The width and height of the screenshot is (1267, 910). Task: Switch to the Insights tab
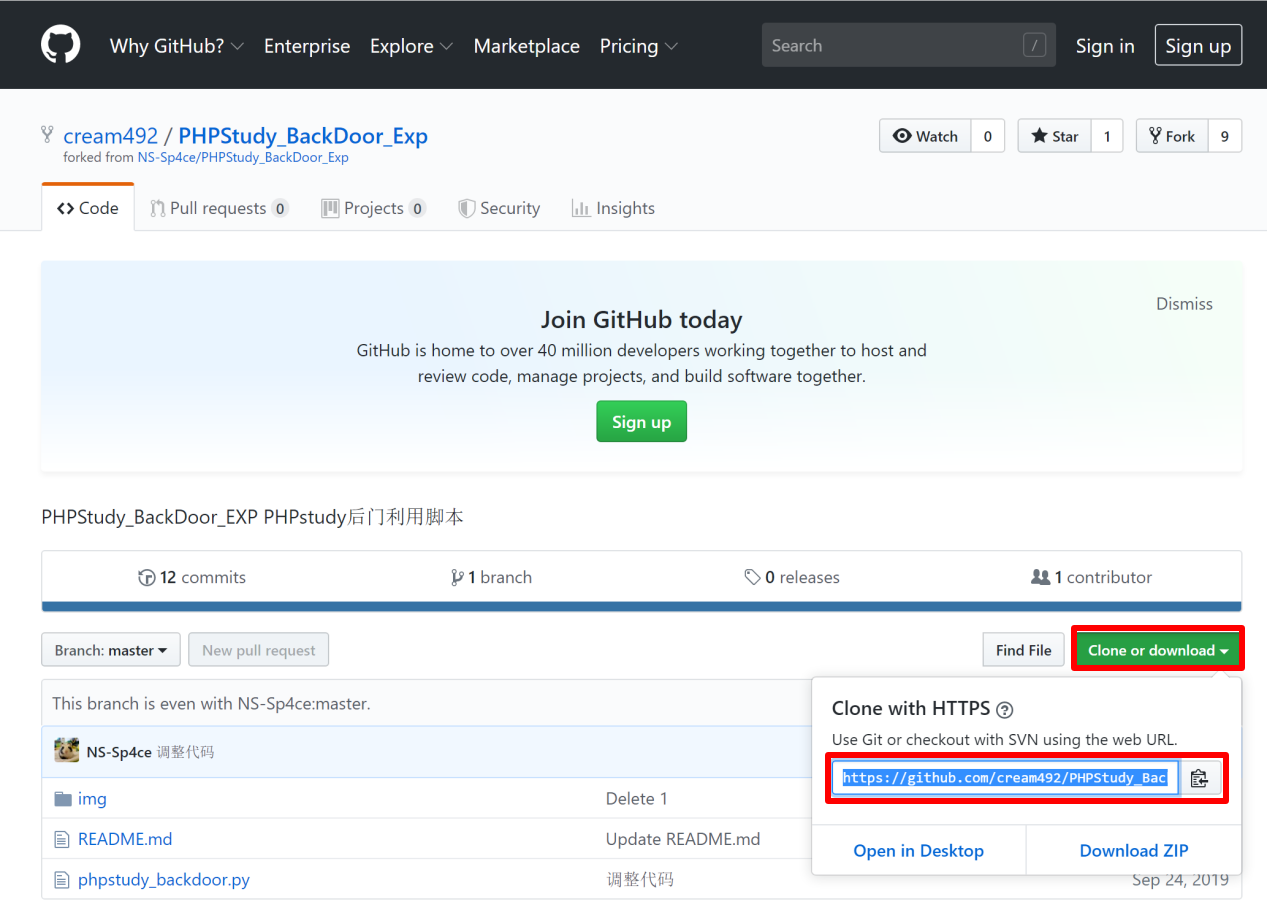coord(613,208)
